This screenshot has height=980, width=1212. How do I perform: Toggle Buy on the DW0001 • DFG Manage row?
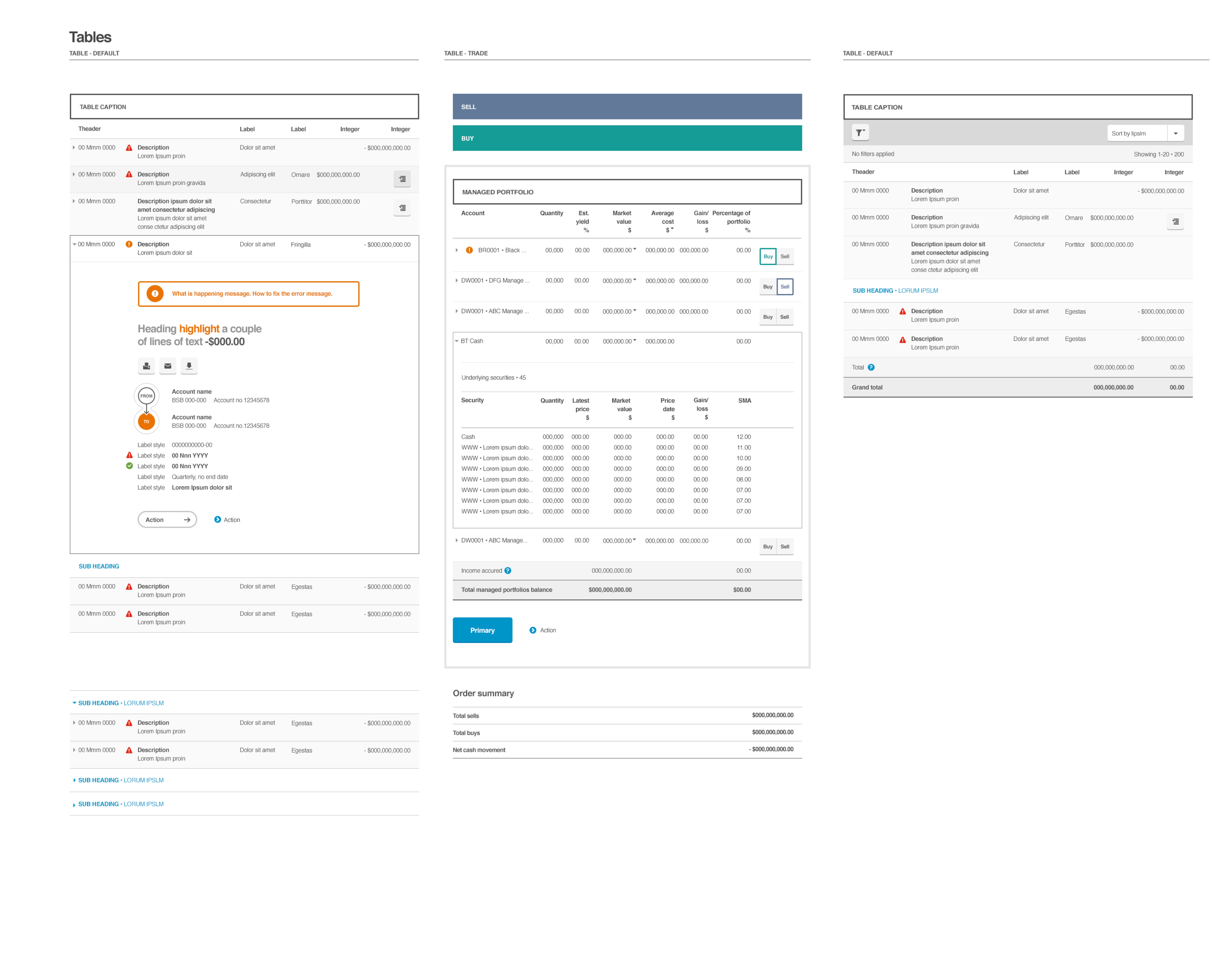click(x=768, y=287)
